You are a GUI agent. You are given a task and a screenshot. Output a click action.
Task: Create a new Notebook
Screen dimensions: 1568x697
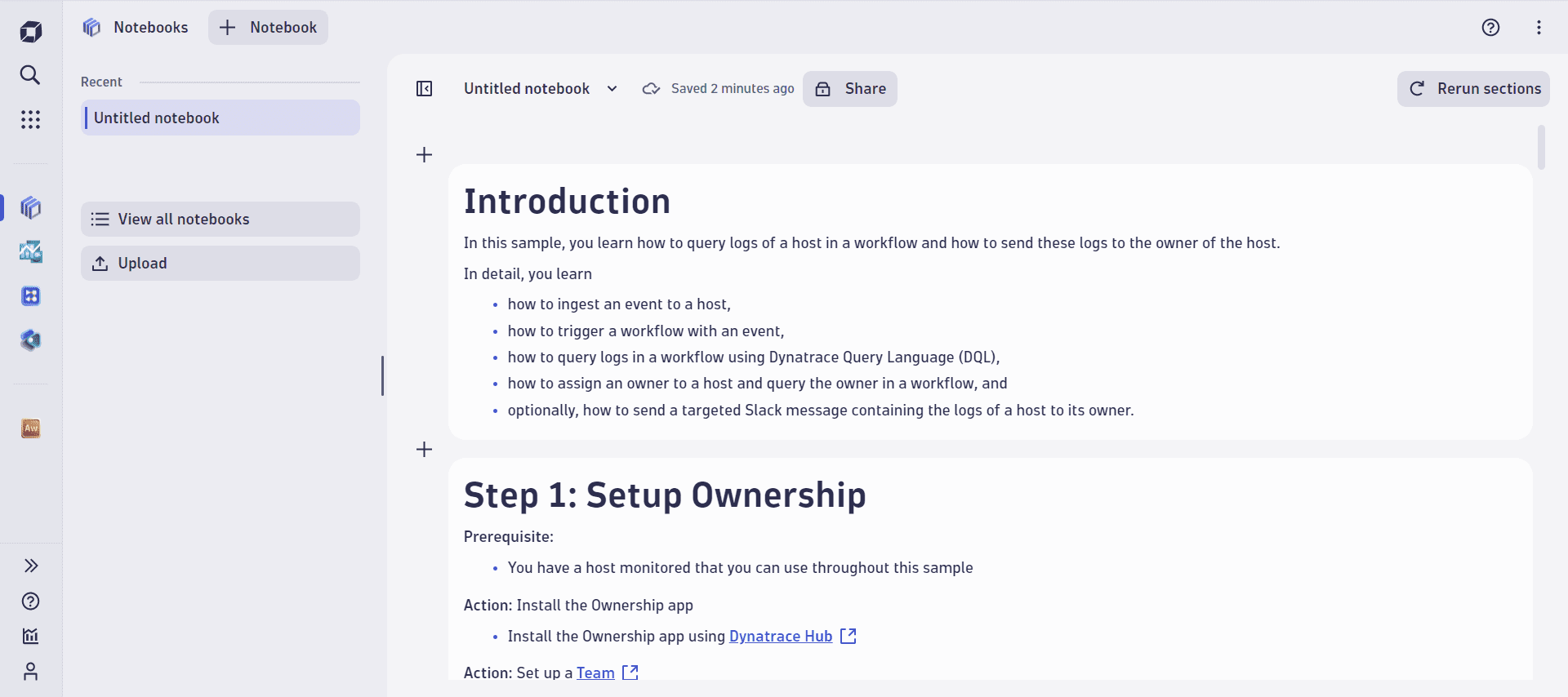click(x=268, y=28)
